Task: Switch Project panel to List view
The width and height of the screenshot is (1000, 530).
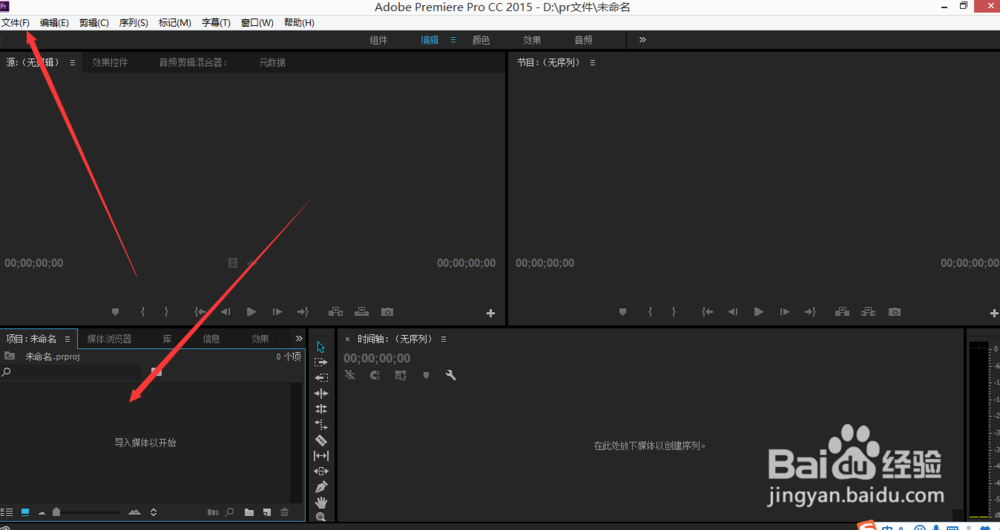Action: 6,512
